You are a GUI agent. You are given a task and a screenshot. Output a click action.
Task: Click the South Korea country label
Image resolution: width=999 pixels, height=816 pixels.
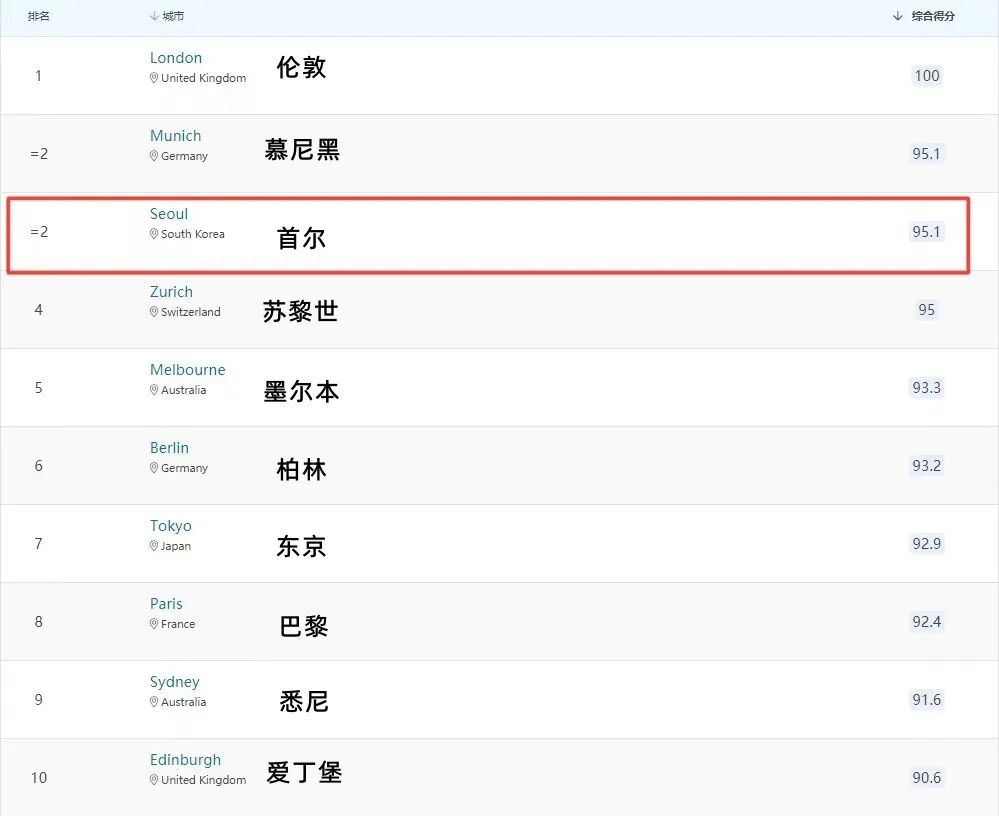point(192,234)
